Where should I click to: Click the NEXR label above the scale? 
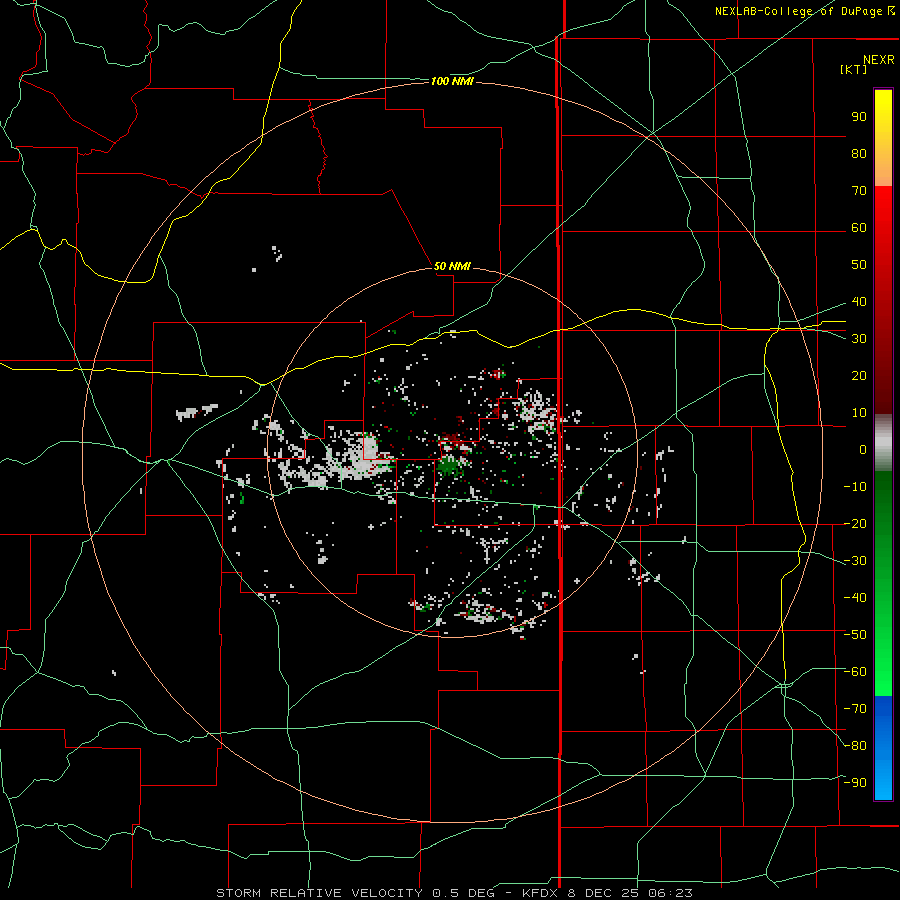879,60
